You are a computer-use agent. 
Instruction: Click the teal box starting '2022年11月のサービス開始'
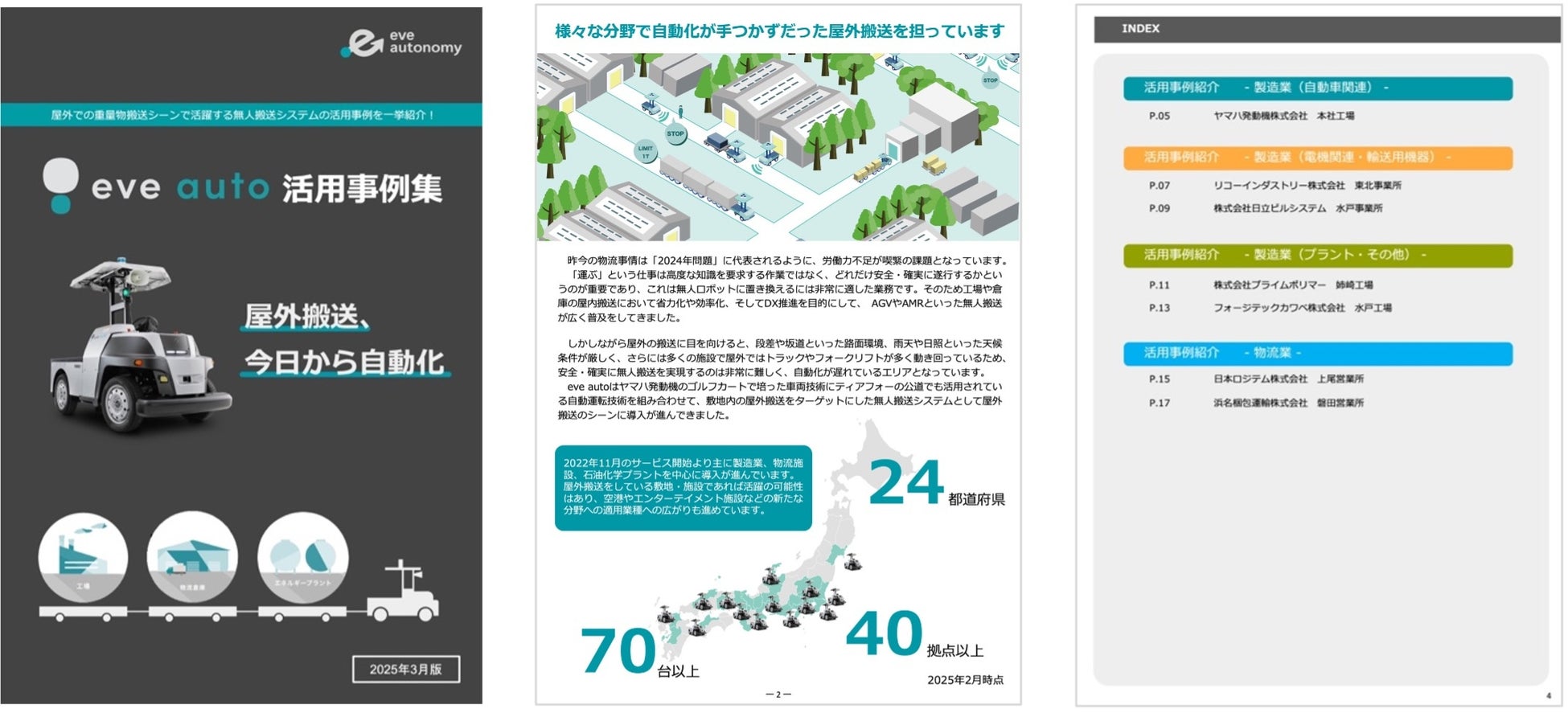pos(683,488)
